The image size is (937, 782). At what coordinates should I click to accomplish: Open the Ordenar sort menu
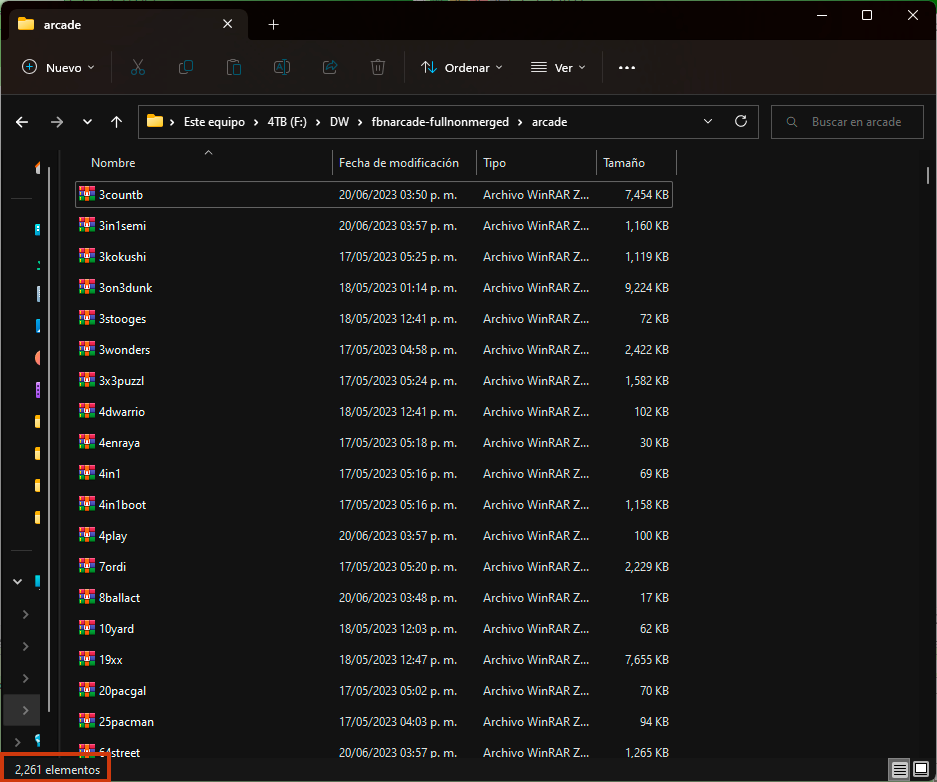pyautogui.click(x=461, y=68)
